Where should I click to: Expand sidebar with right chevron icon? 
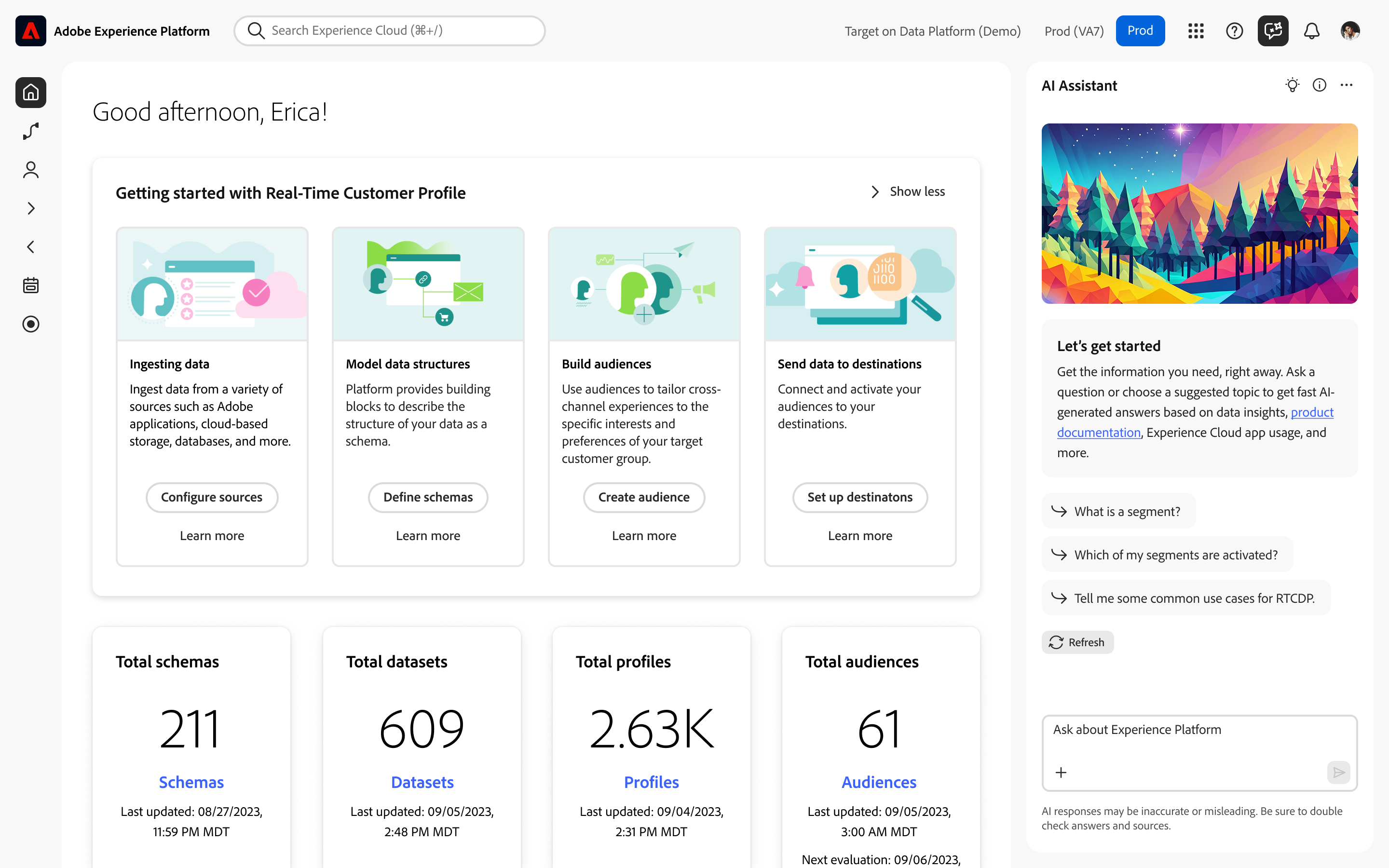[31, 208]
